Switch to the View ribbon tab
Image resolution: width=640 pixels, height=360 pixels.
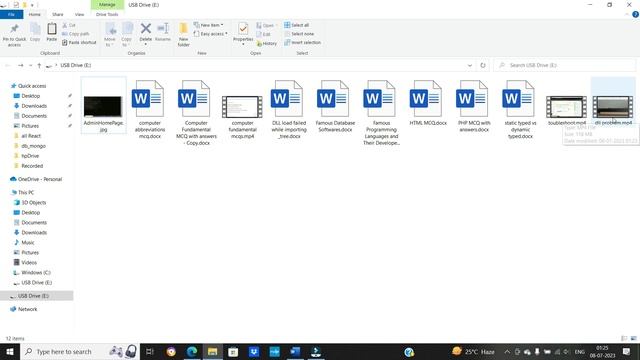pos(80,14)
